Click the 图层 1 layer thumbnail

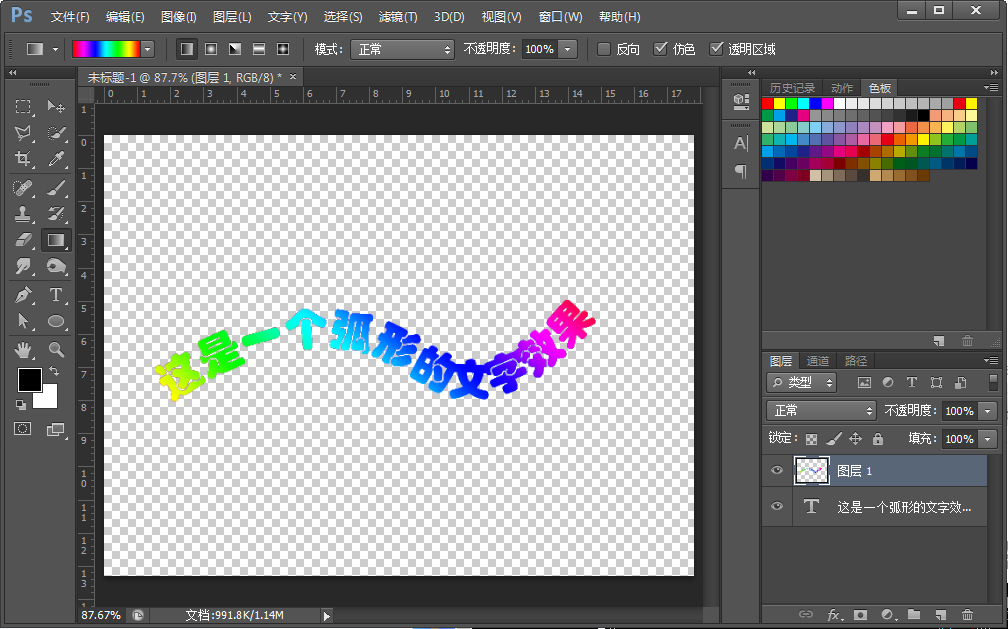pyautogui.click(x=812, y=471)
